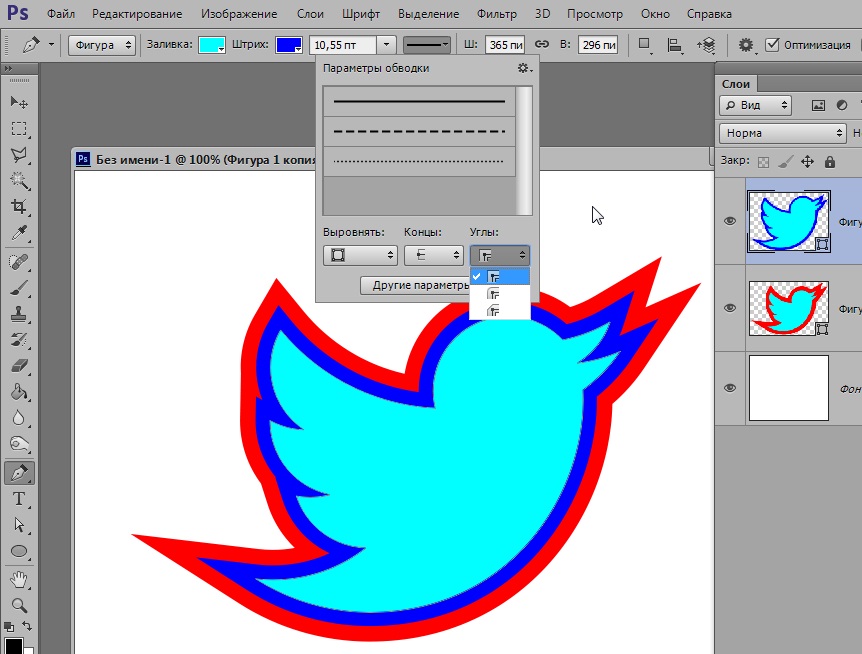Viewport: 862px width, 654px height.
Task: Select the checked miter corner option
Action: (500, 276)
